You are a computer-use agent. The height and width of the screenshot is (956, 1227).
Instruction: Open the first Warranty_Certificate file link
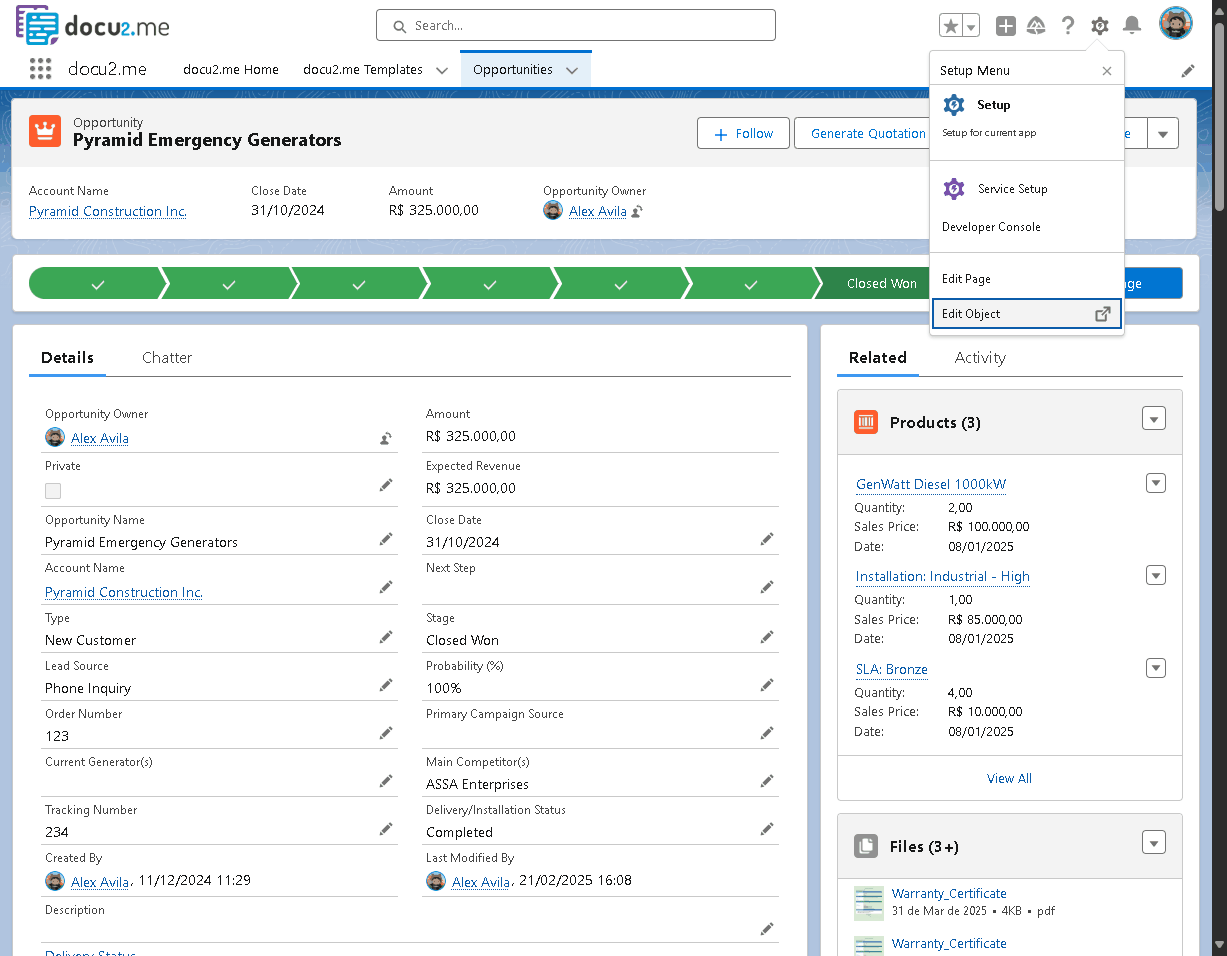pyautogui.click(x=949, y=894)
